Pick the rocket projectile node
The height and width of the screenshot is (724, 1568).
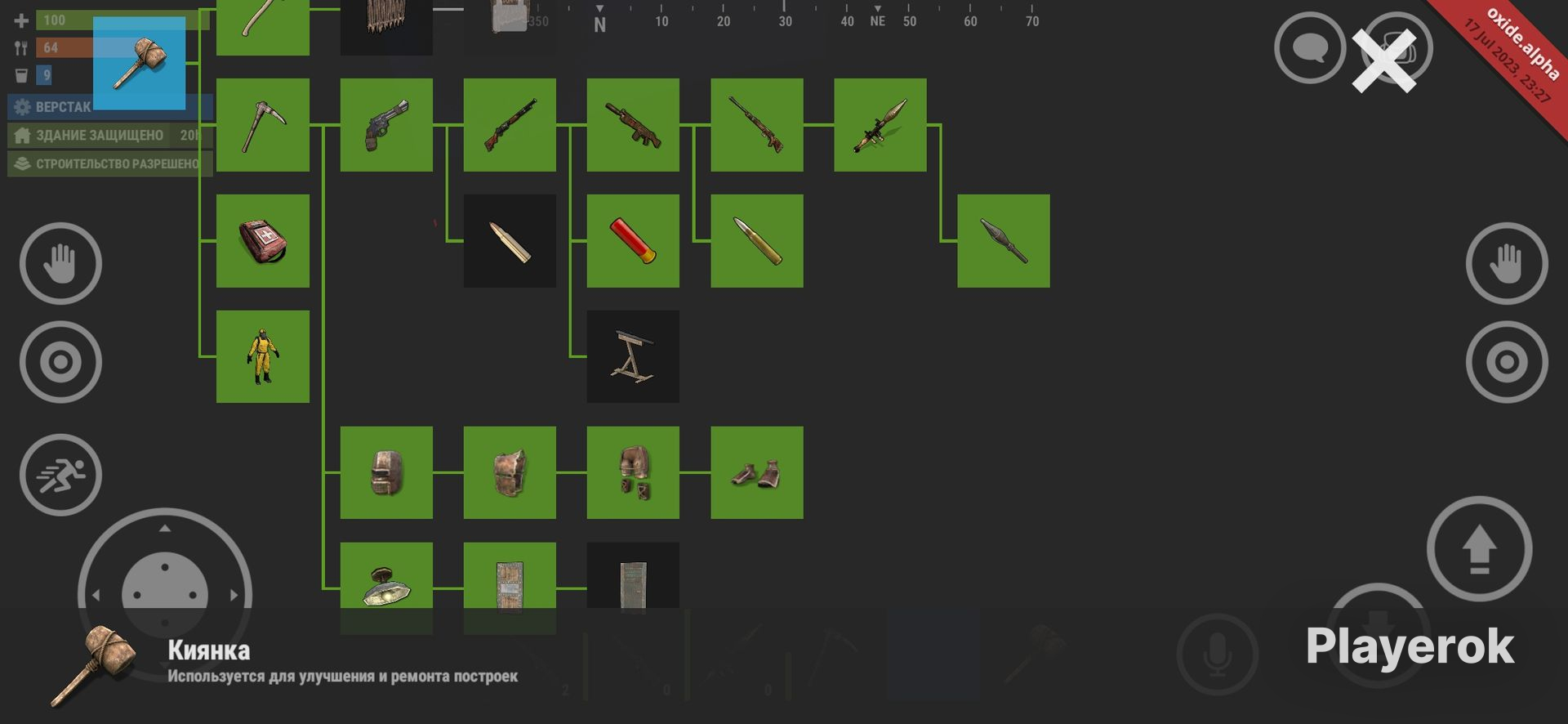coord(1004,241)
